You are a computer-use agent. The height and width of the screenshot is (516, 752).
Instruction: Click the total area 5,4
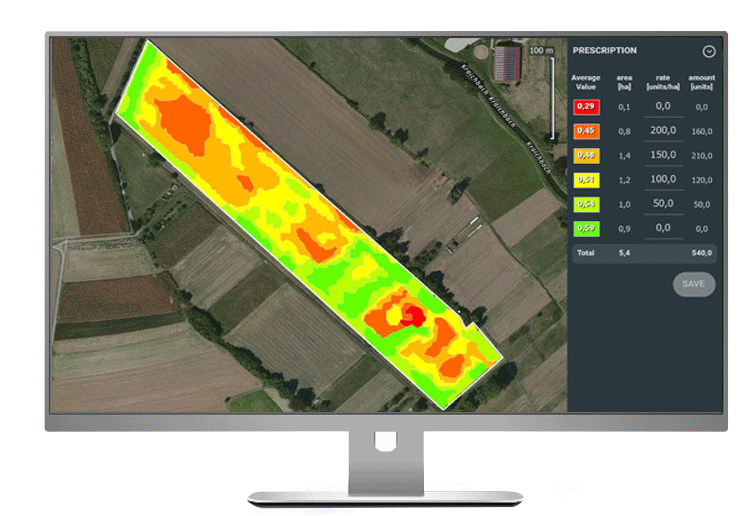(624, 253)
